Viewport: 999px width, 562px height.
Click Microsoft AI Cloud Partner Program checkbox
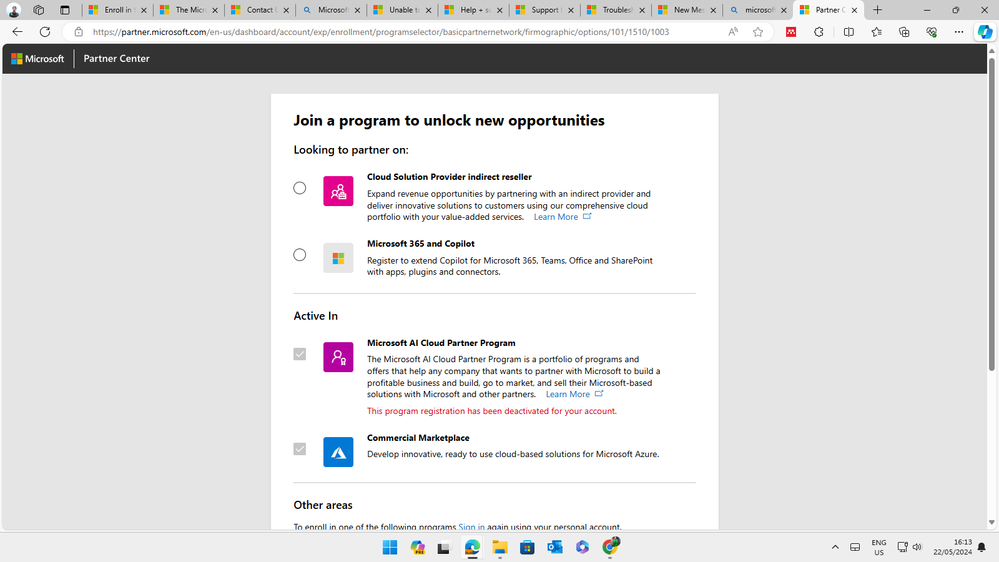(299, 354)
